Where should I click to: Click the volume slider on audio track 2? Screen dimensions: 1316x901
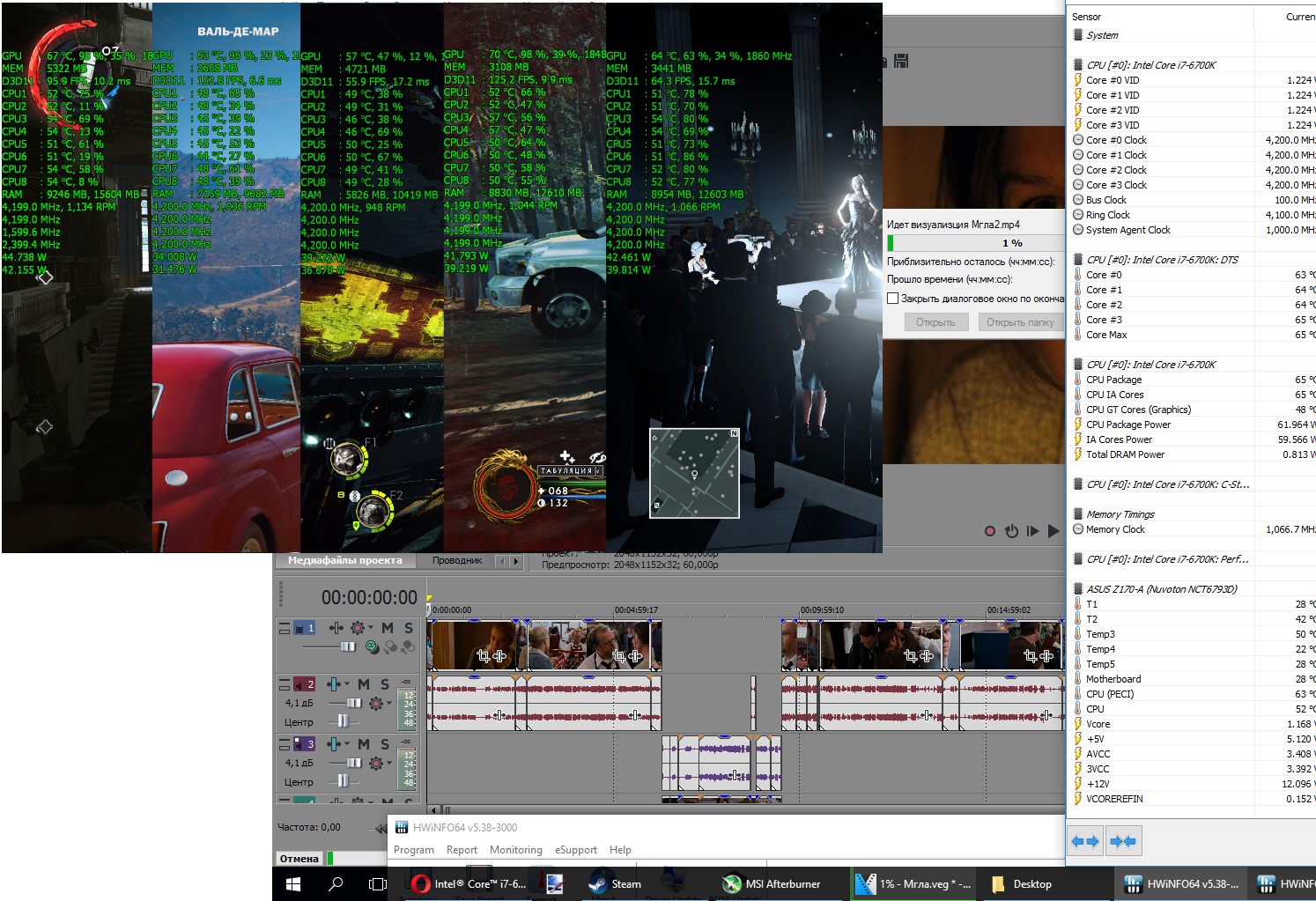pyautogui.click(x=353, y=703)
